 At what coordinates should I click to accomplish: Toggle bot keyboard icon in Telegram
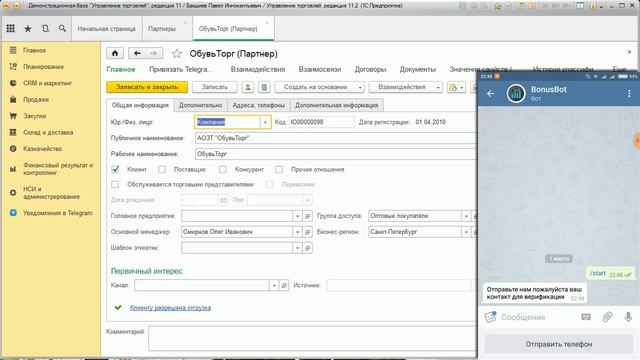coord(586,317)
